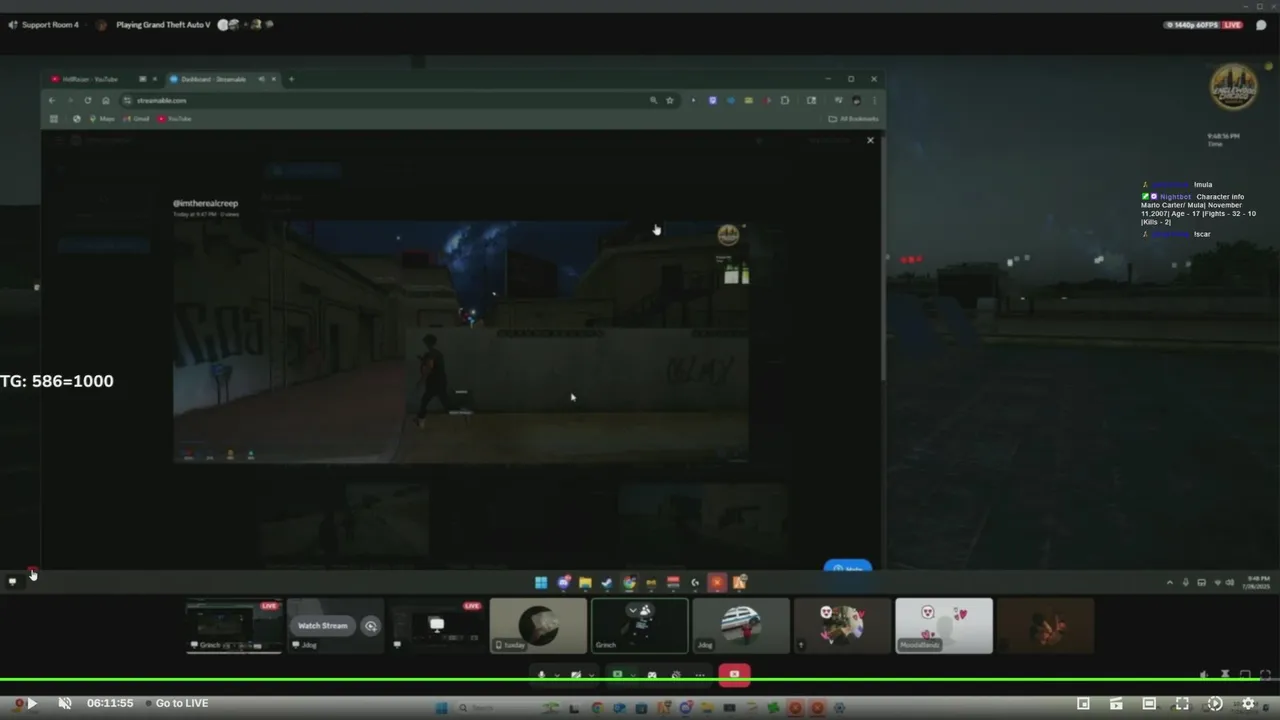The height and width of the screenshot is (720, 1280).
Task: Open the Maps bookmark
Action: [x=102, y=119]
